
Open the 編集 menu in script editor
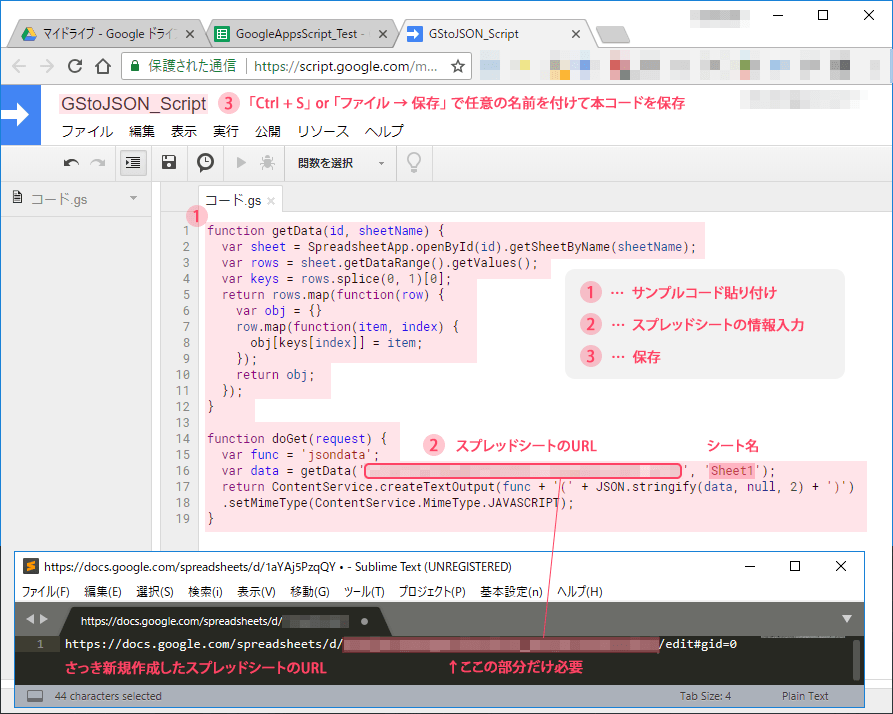[x=142, y=132]
